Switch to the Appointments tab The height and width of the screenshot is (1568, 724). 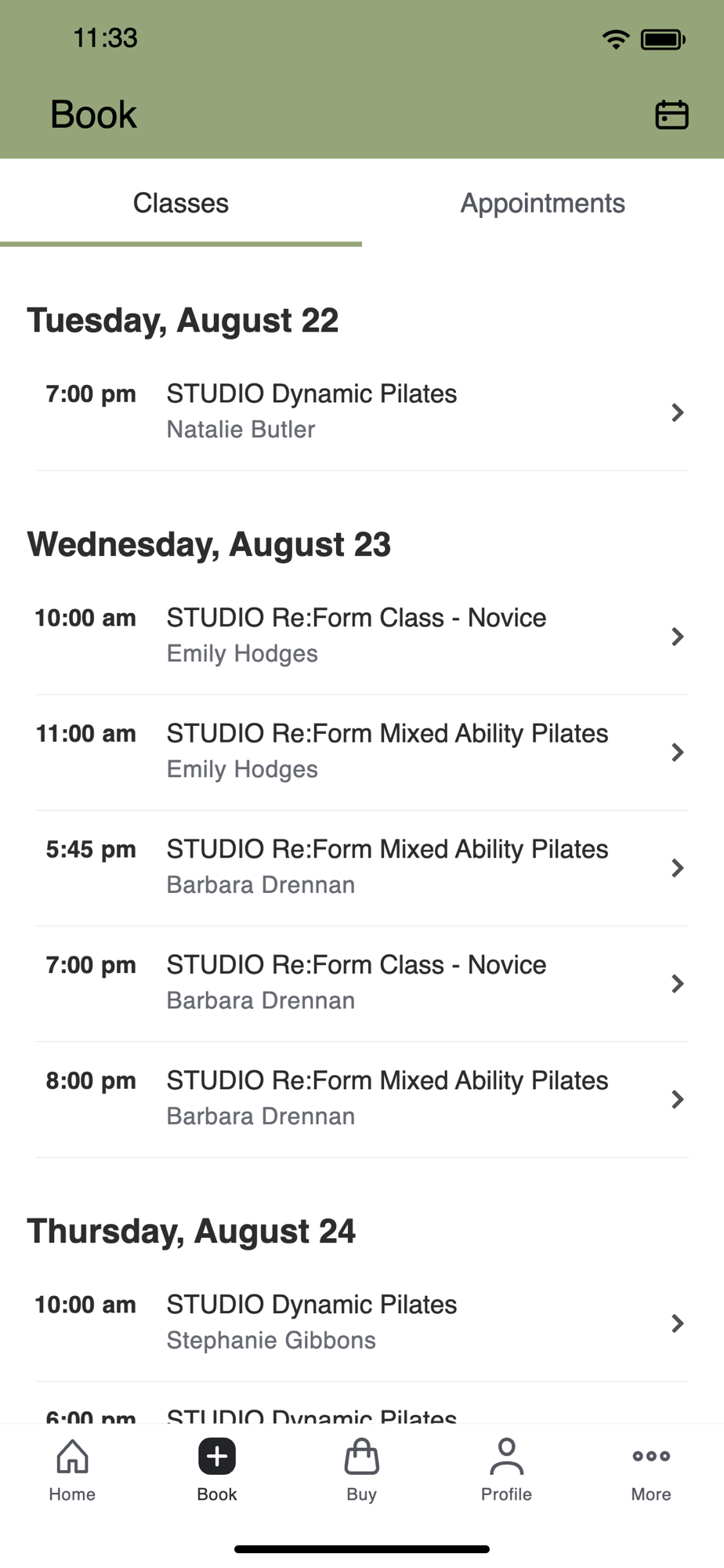point(543,204)
